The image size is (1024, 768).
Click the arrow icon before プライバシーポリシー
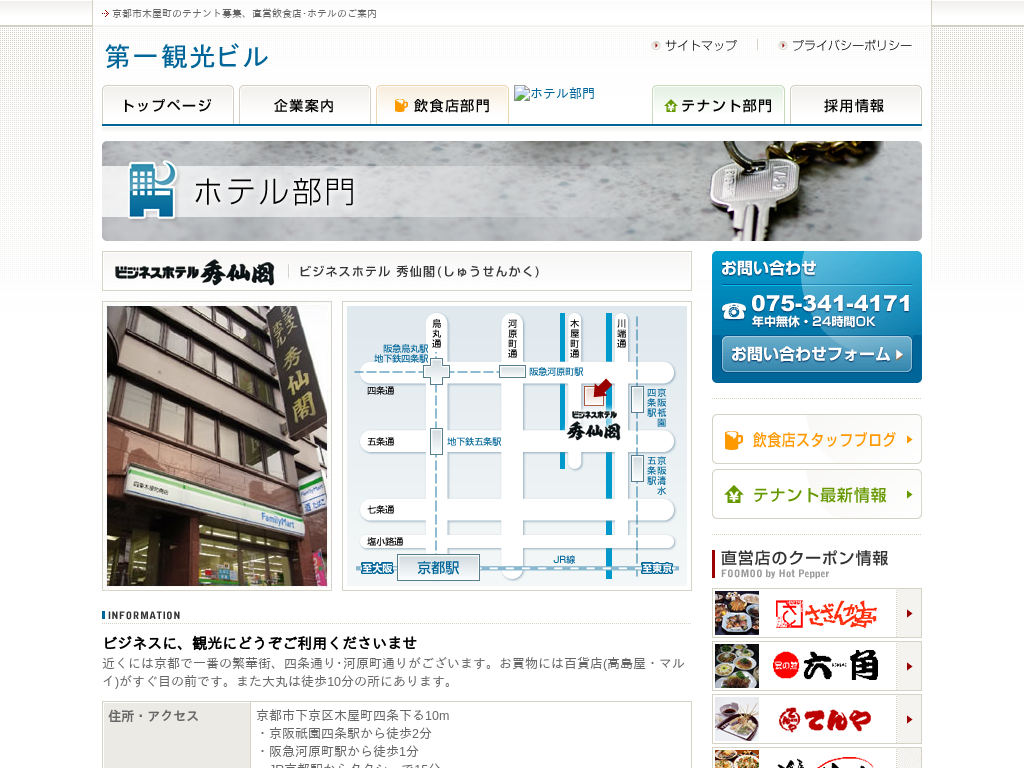pyautogui.click(x=782, y=45)
